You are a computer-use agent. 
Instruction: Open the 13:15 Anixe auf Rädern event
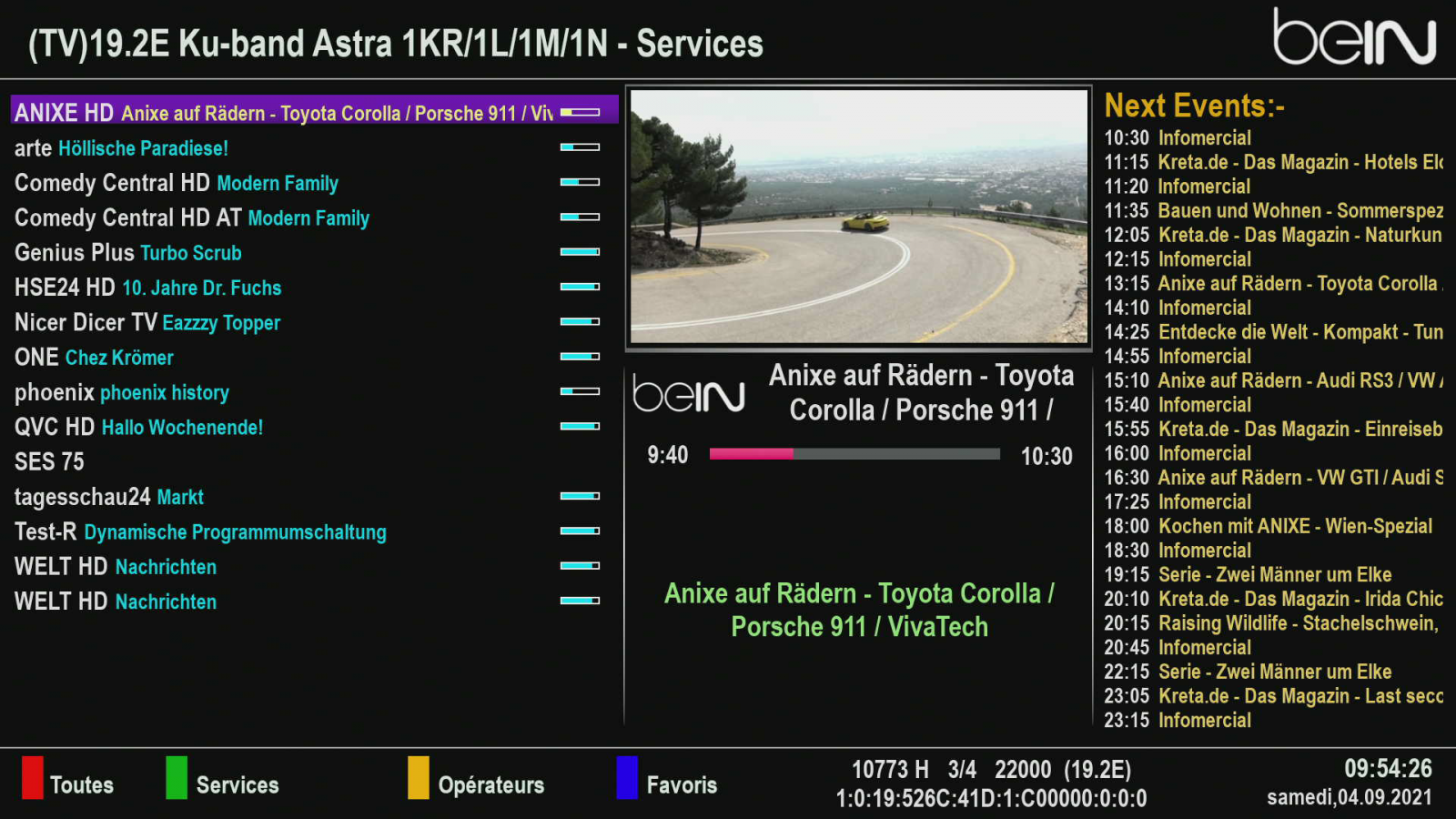coord(1274,283)
